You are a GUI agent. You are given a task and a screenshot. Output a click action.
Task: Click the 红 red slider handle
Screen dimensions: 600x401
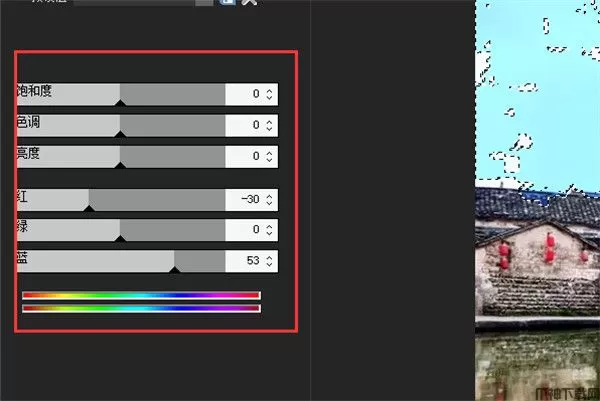[89, 208]
